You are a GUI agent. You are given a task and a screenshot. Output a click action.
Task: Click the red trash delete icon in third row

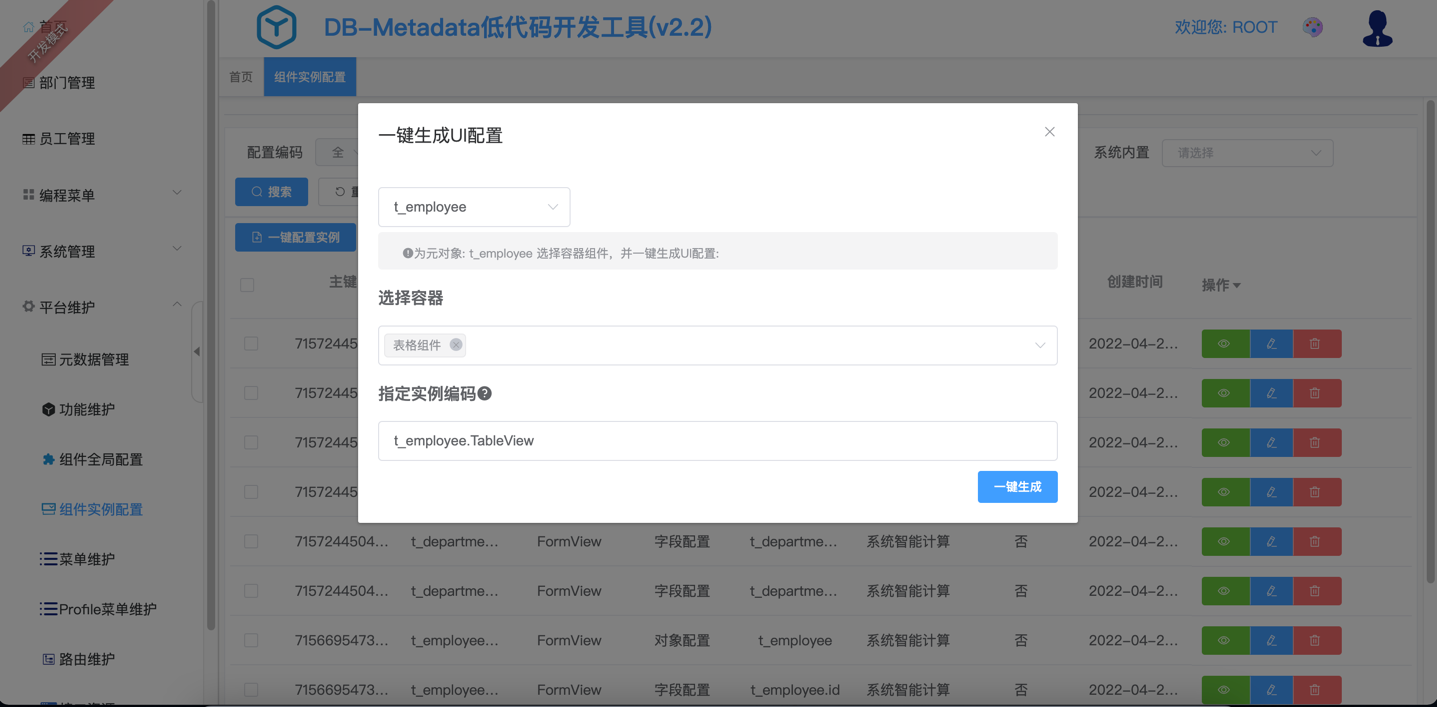(x=1315, y=442)
